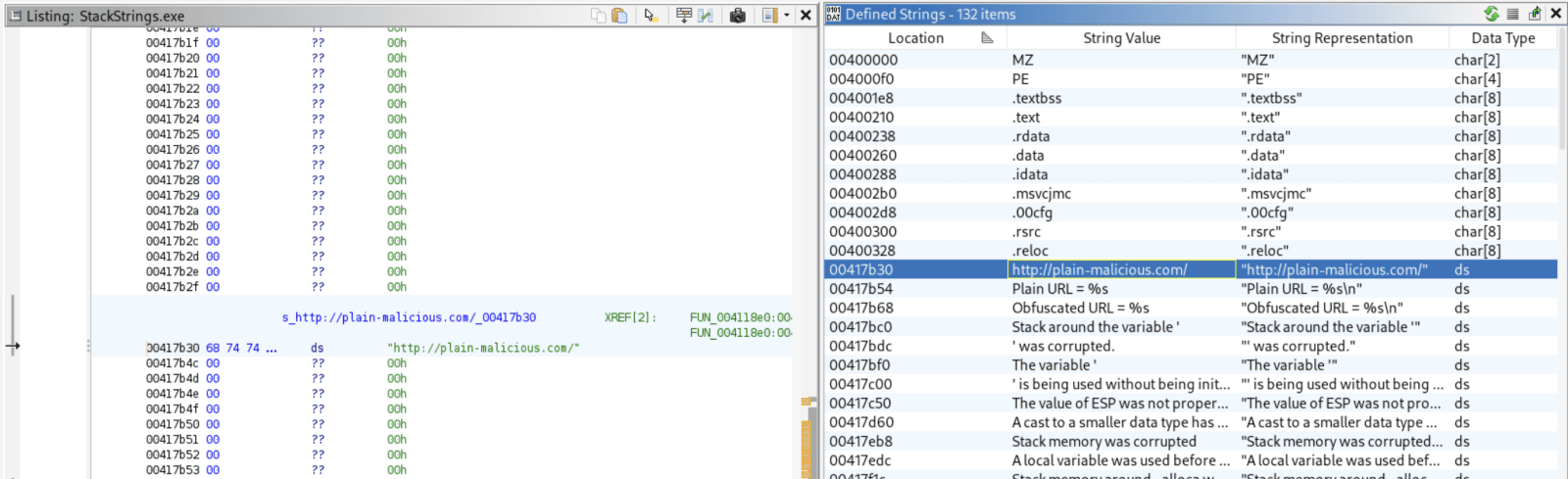Select the .idata row at 00400288

tap(1192, 174)
